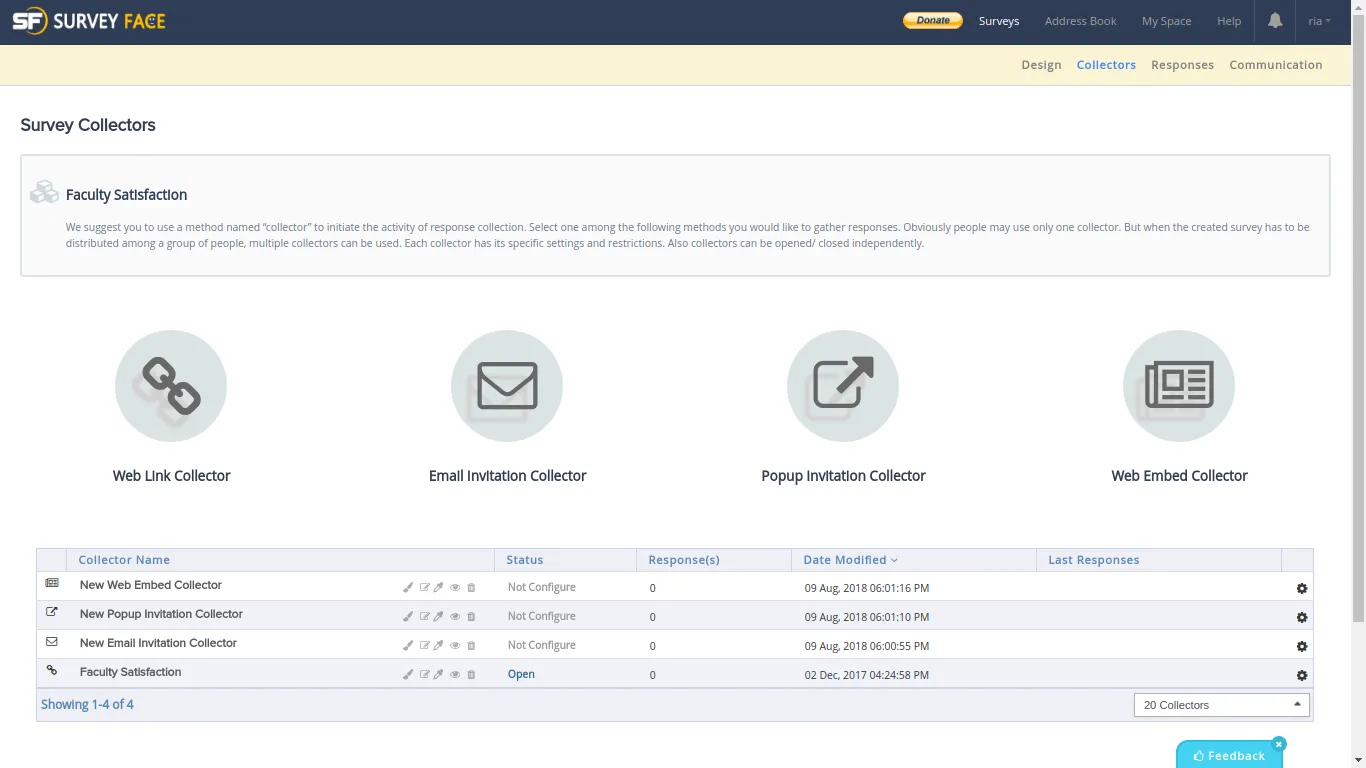
Task: Edit the New Popup Invitation Collector
Action: (x=424, y=617)
